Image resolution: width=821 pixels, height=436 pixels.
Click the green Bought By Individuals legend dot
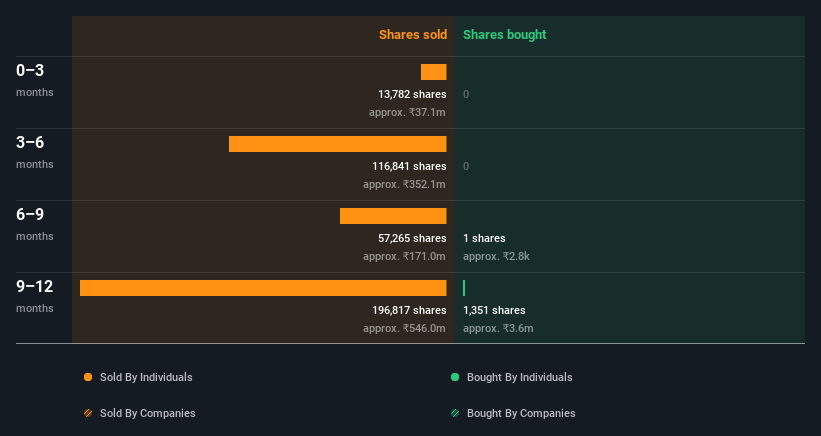coord(455,377)
